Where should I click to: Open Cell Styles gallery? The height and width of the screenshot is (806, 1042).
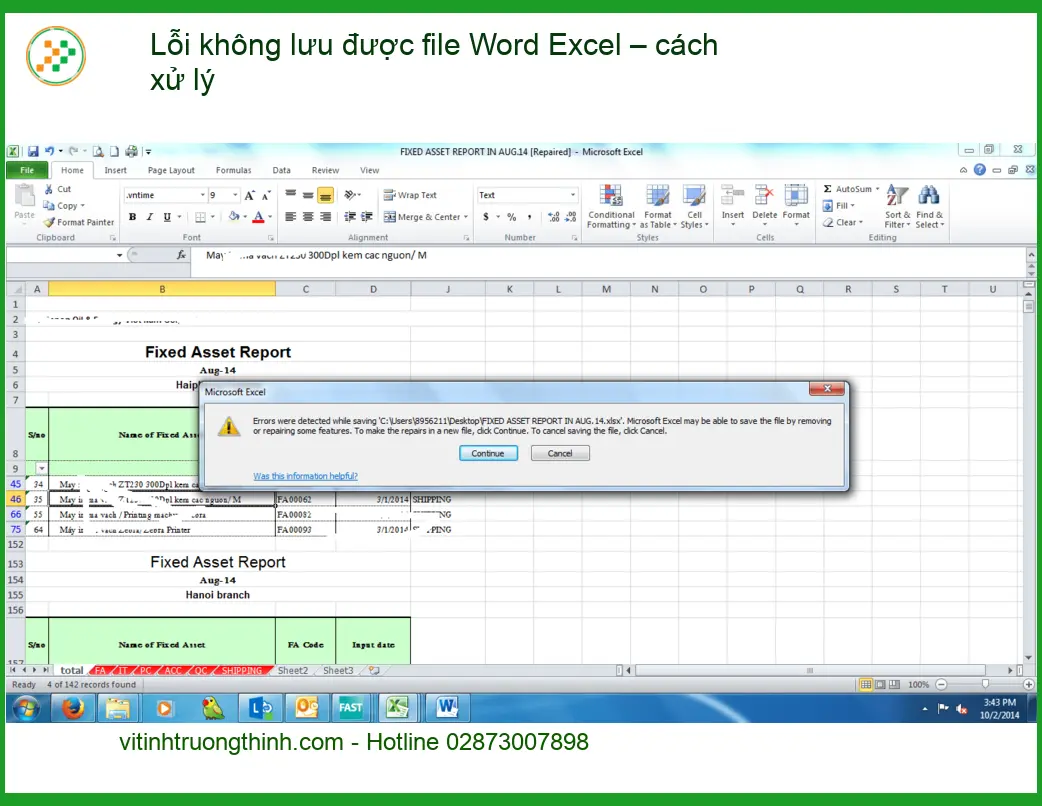coord(694,207)
